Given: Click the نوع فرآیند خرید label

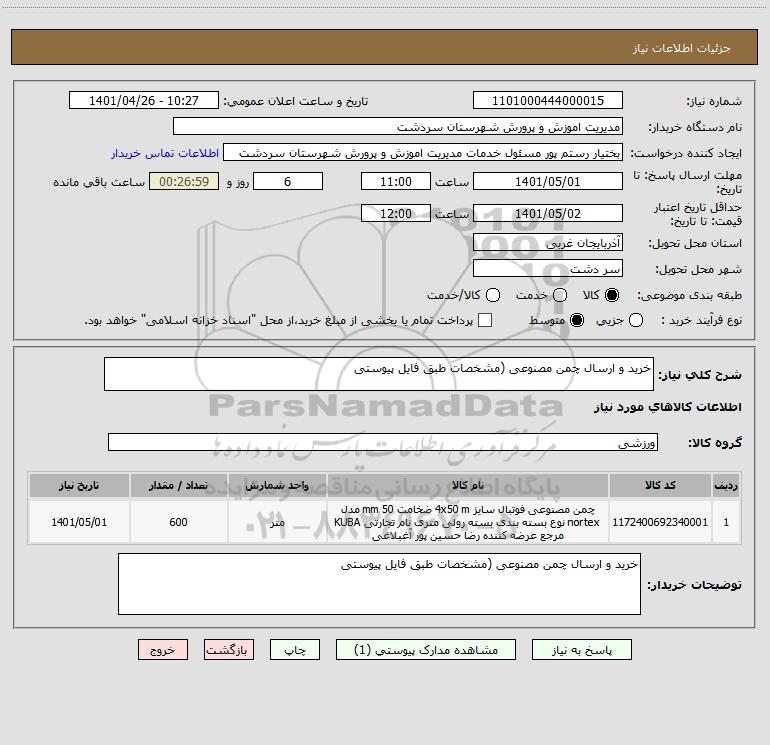Looking at the screenshot, I should click(701, 320).
